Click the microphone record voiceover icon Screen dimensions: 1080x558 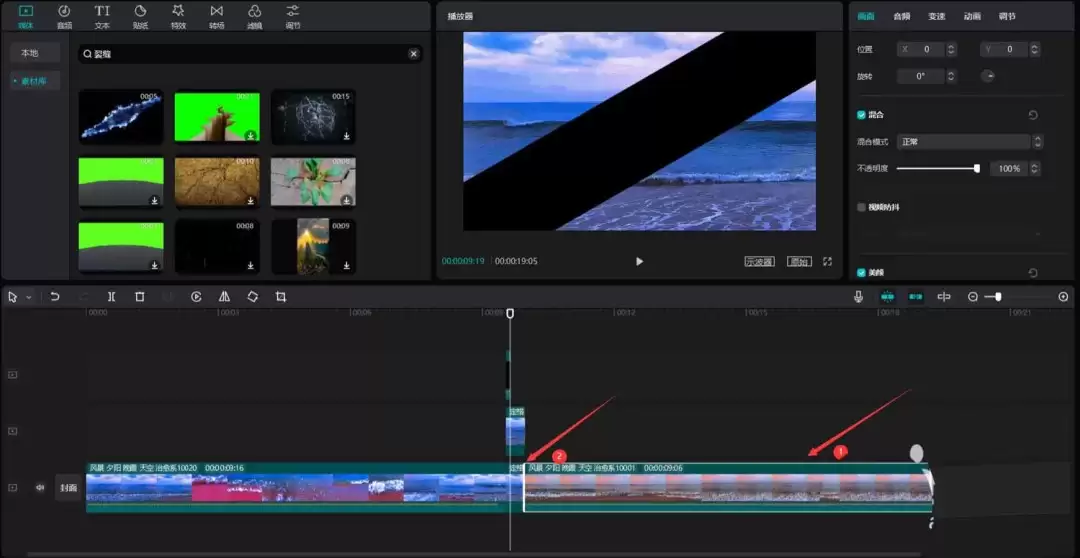coord(858,297)
